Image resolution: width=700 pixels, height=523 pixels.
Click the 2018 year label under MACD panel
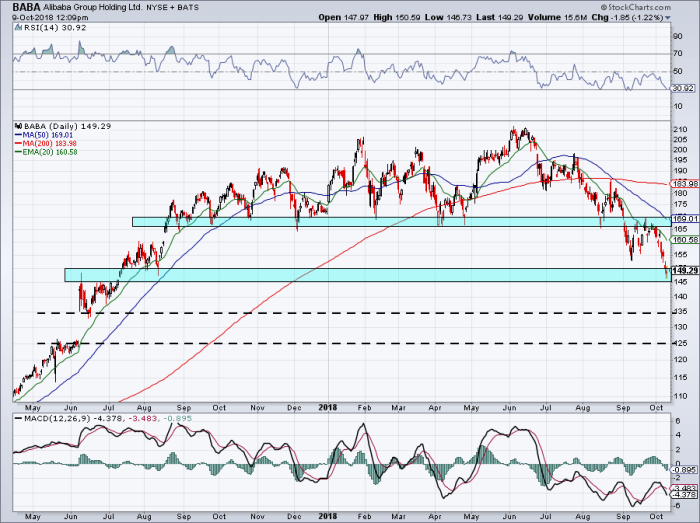coord(328,516)
